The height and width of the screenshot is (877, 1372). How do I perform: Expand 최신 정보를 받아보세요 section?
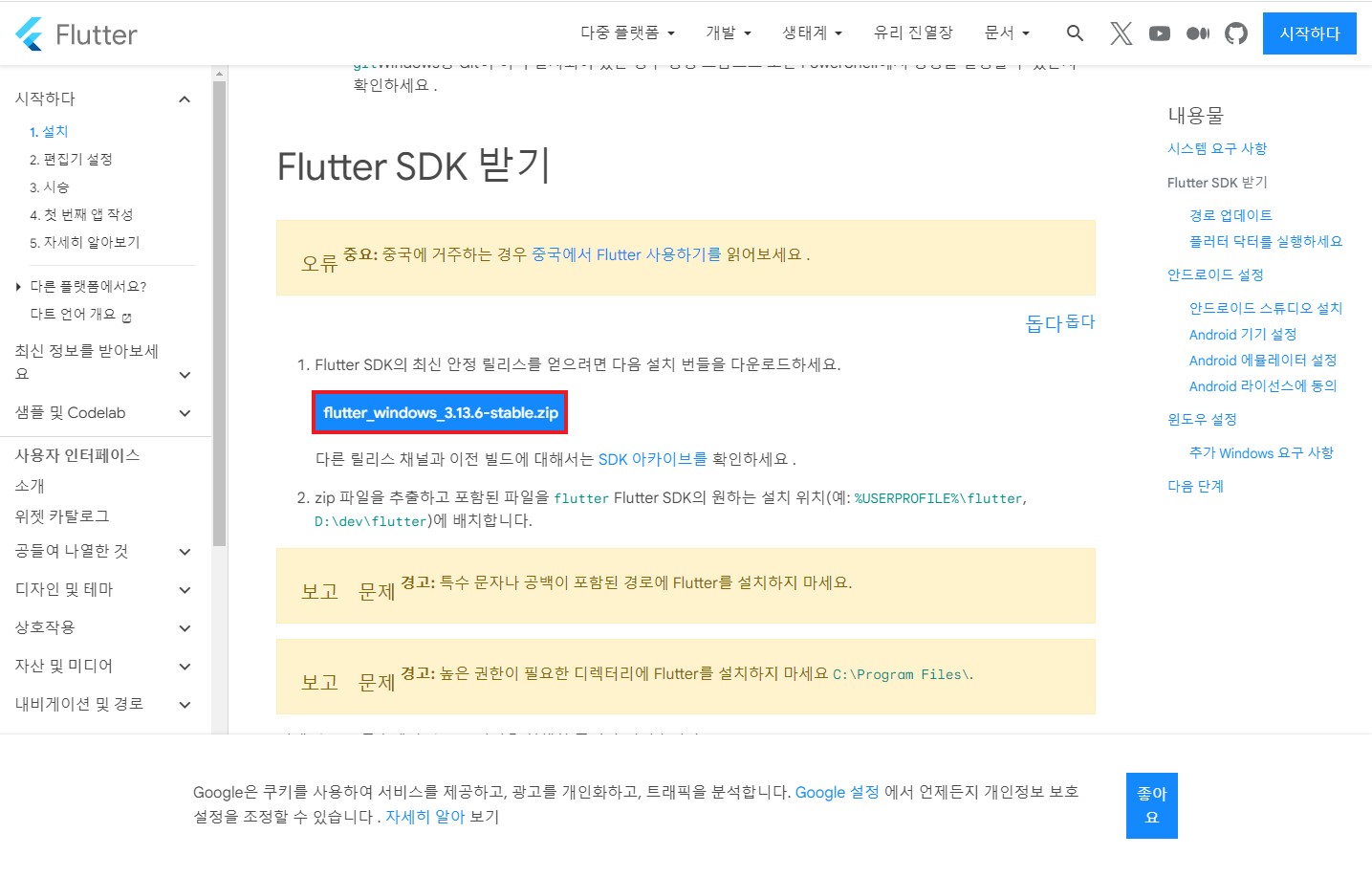tap(185, 375)
